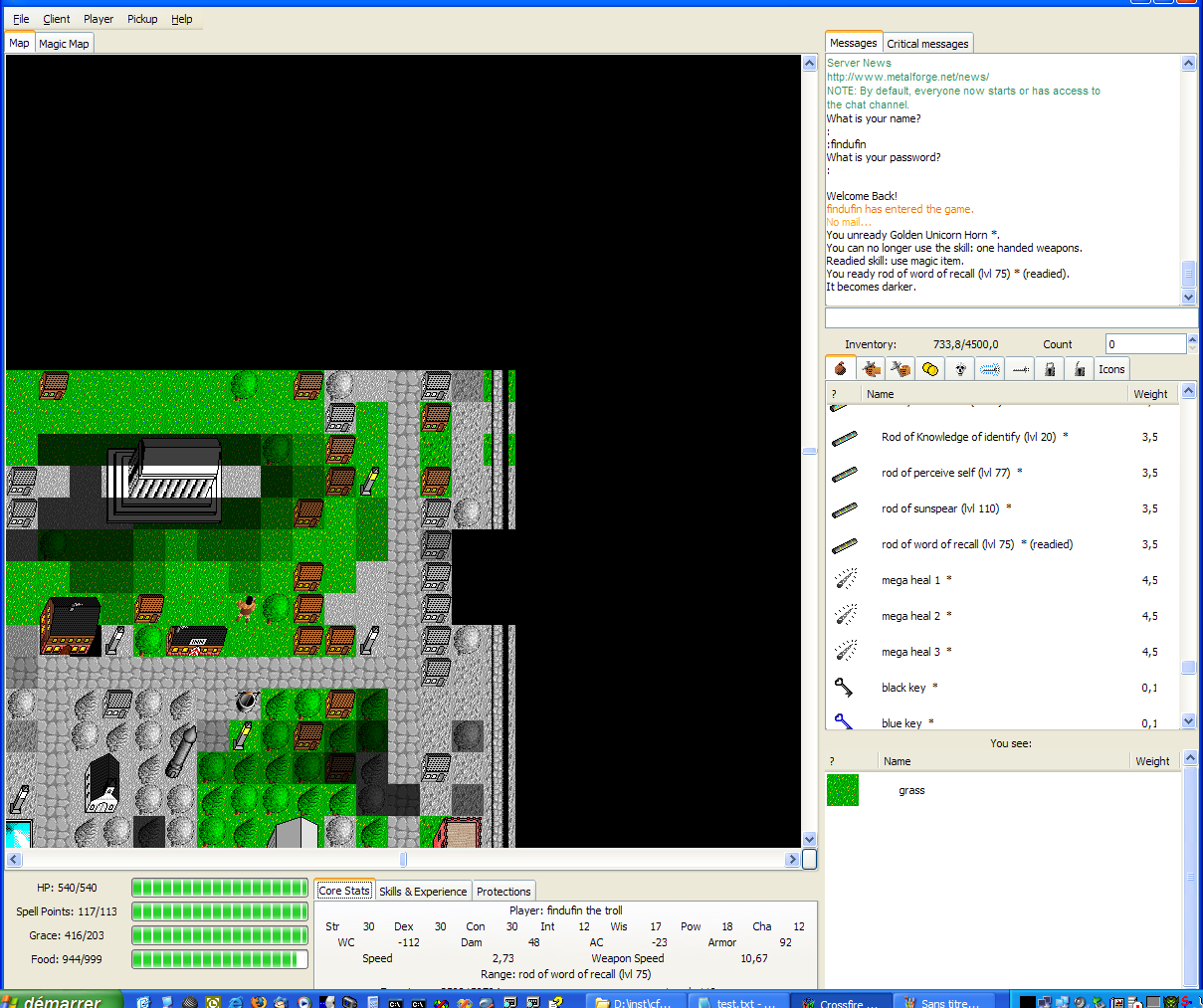Image resolution: width=1203 pixels, height=1008 pixels.
Task: Select the closed padlock locked items tab
Action: (1050, 369)
